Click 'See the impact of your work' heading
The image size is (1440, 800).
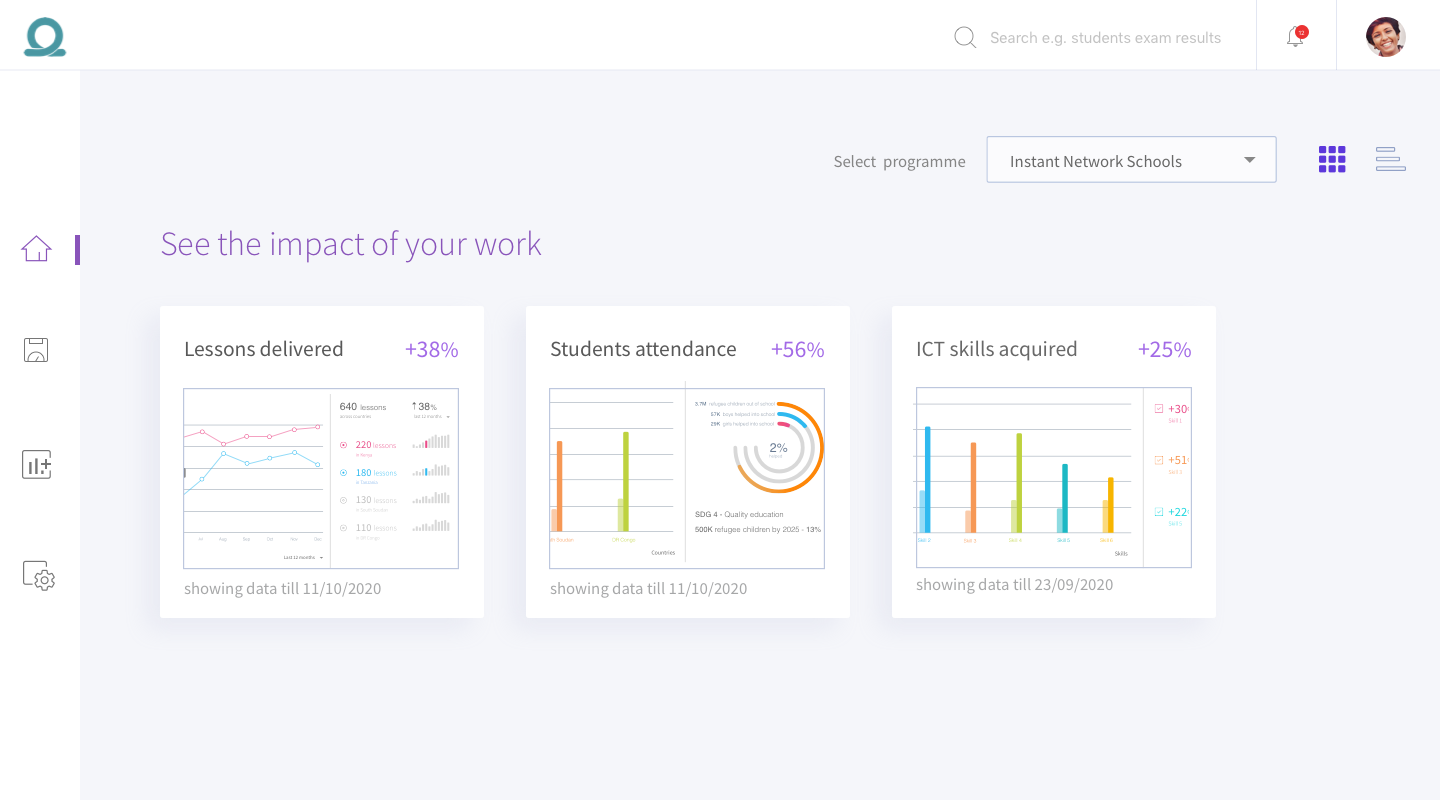(x=351, y=244)
